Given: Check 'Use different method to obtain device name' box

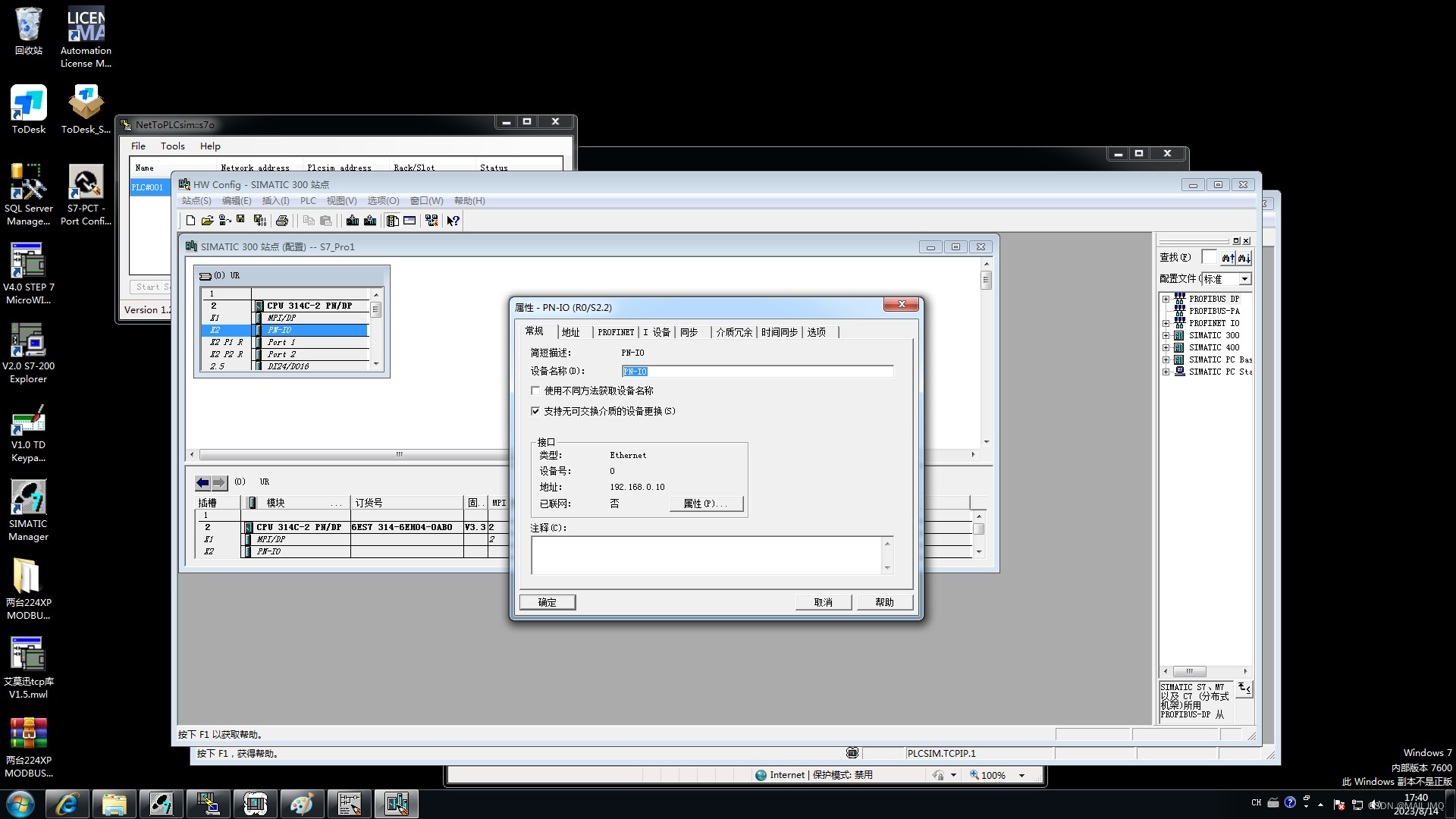Looking at the screenshot, I should pyautogui.click(x=535, y=391).
